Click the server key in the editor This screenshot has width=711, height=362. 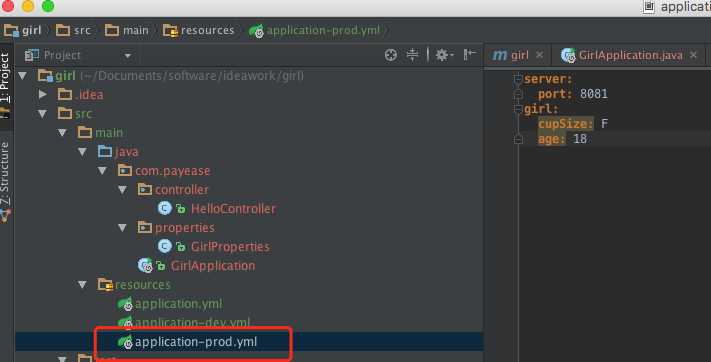(x=548, y=79)
